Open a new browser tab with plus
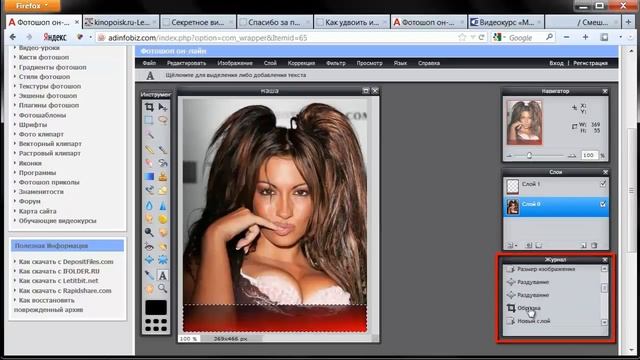This screenshot has height=360, width=640. (629, 22)
